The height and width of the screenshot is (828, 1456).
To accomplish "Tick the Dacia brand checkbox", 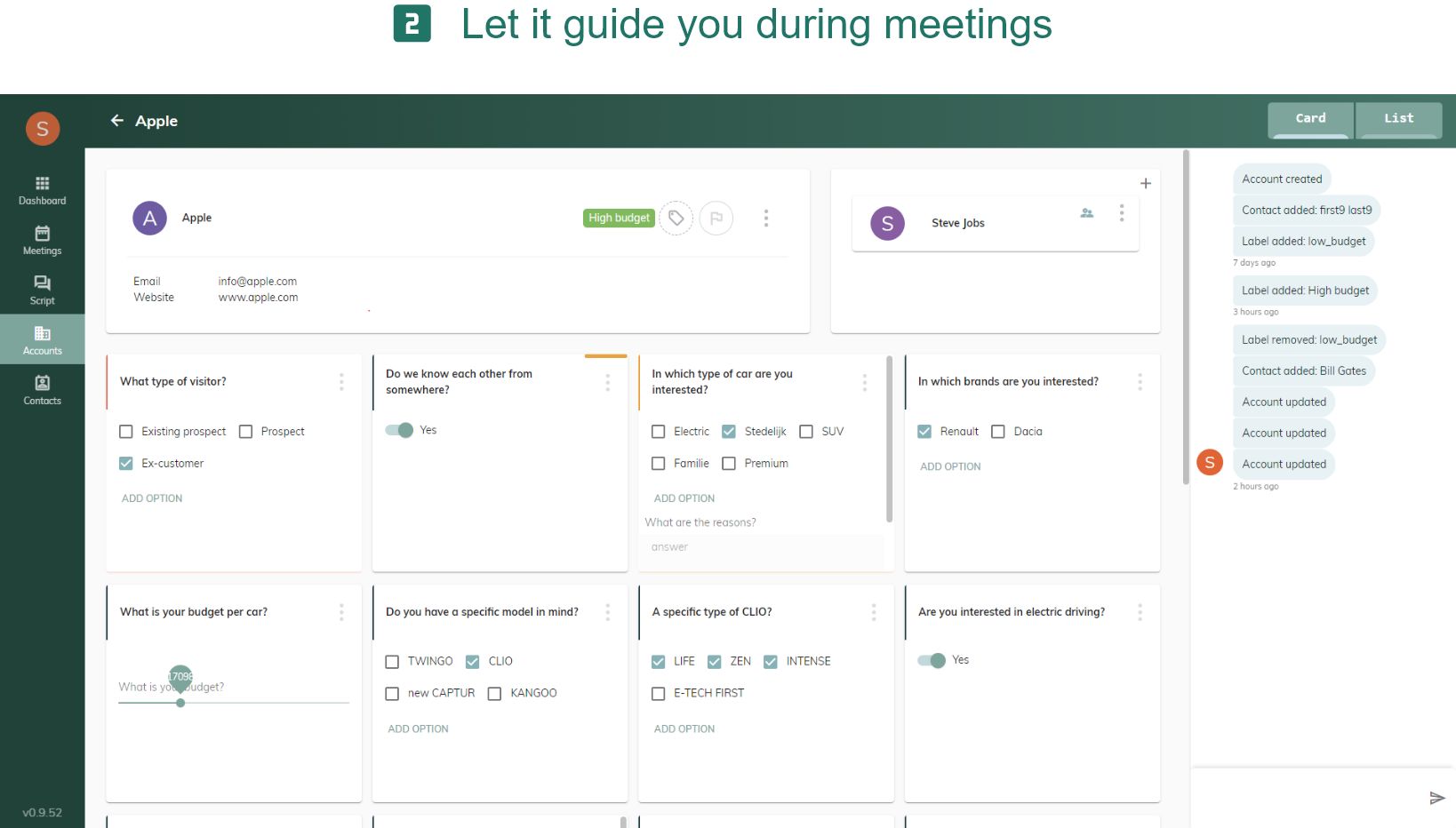I will tap(998, 432).
